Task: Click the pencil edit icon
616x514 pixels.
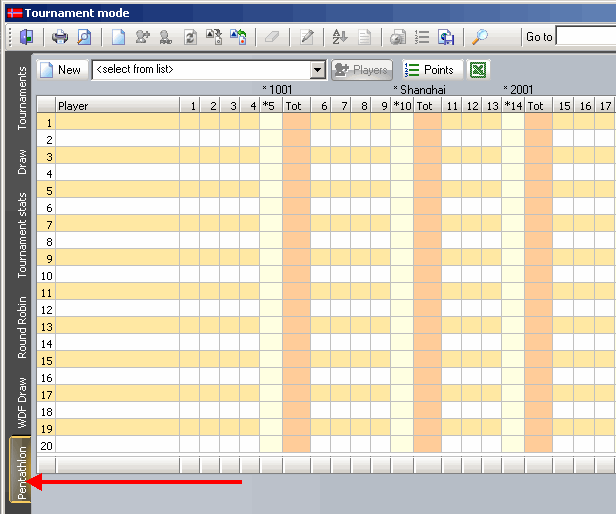Action: 307,37
